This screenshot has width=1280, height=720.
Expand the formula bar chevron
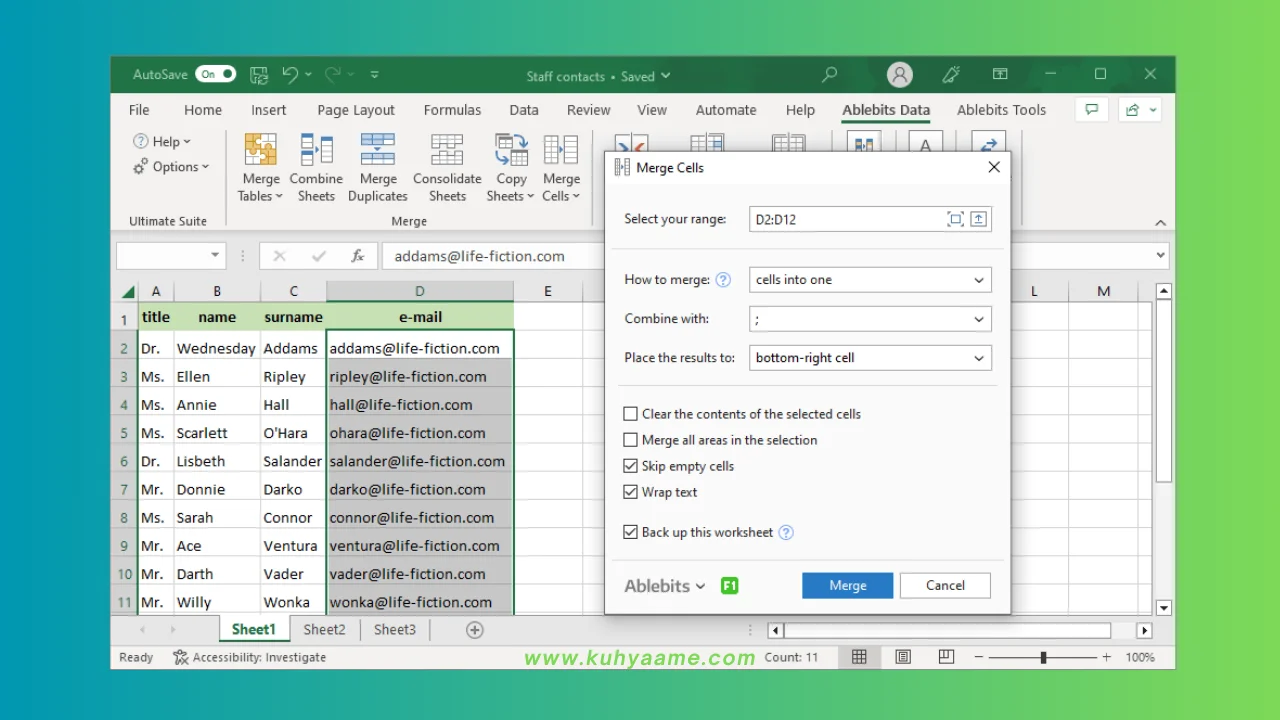click(1160, 256)
